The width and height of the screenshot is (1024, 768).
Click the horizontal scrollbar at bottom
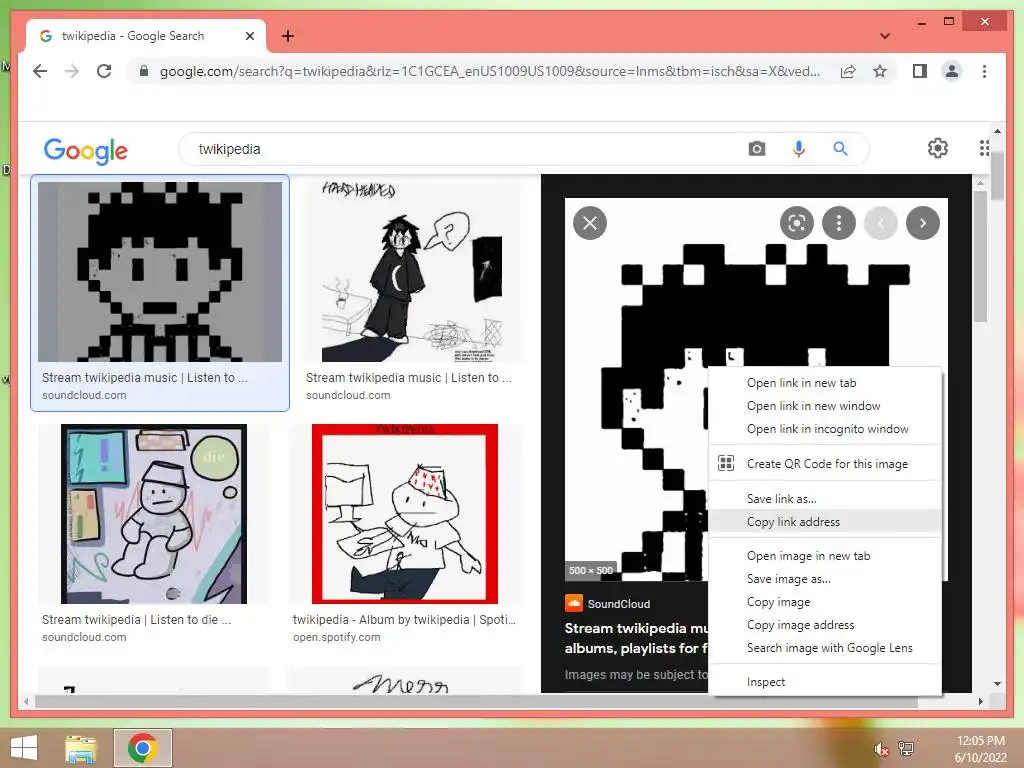[477, 702]
